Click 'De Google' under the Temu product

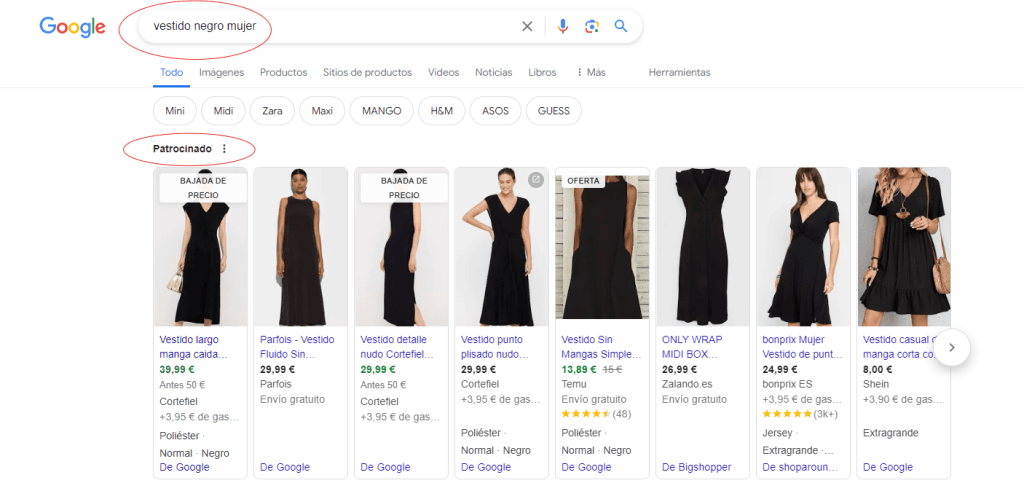pos(586,467)
